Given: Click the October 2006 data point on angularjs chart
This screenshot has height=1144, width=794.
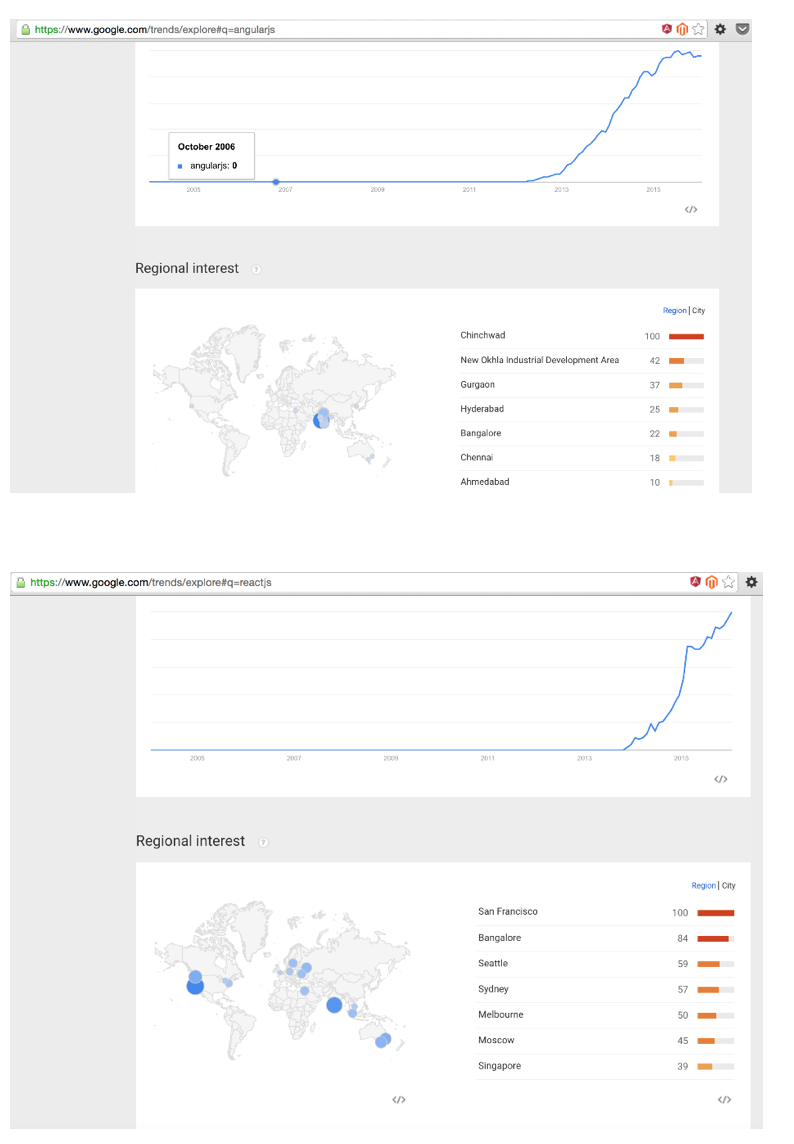Looking at the screenshot, I should tap(276, 182).
